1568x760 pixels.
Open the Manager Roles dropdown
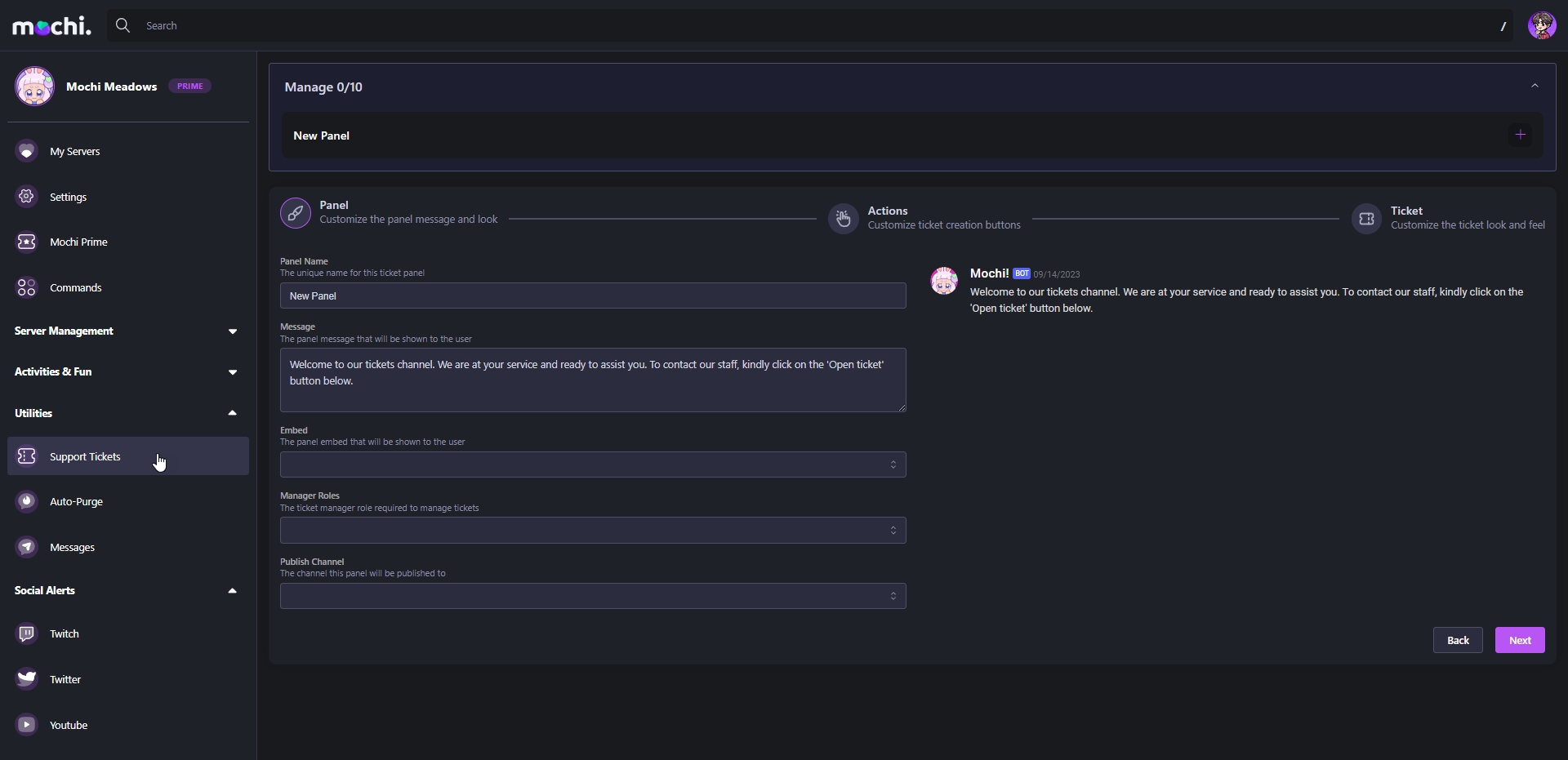[593, 531]
